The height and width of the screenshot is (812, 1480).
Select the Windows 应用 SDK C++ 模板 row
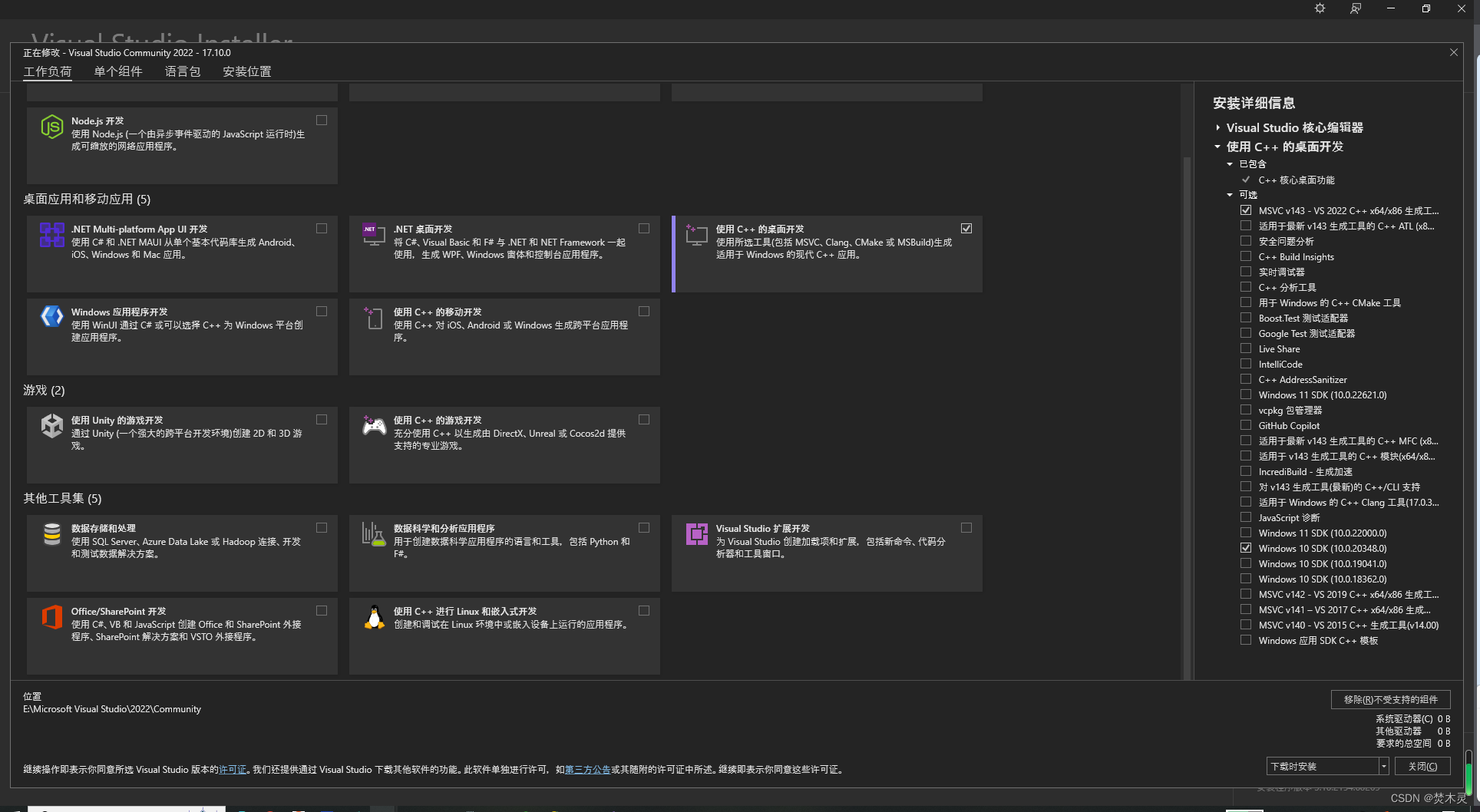click(x=1318, y=640)
